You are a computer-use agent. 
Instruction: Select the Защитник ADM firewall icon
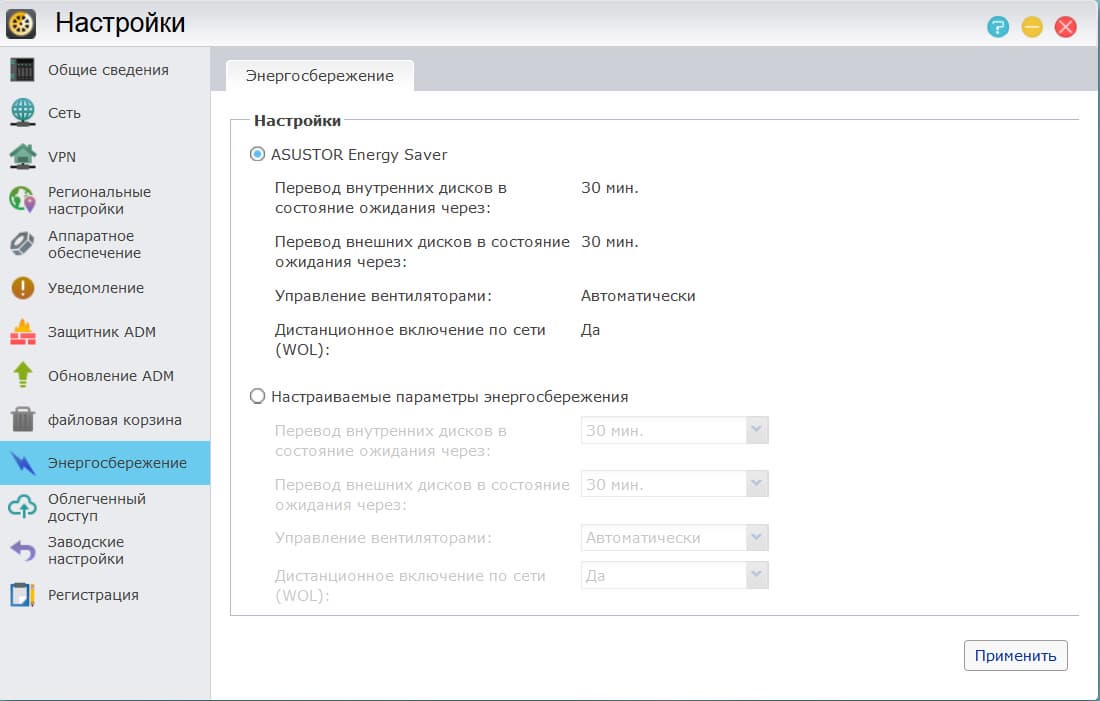[22, 330]
